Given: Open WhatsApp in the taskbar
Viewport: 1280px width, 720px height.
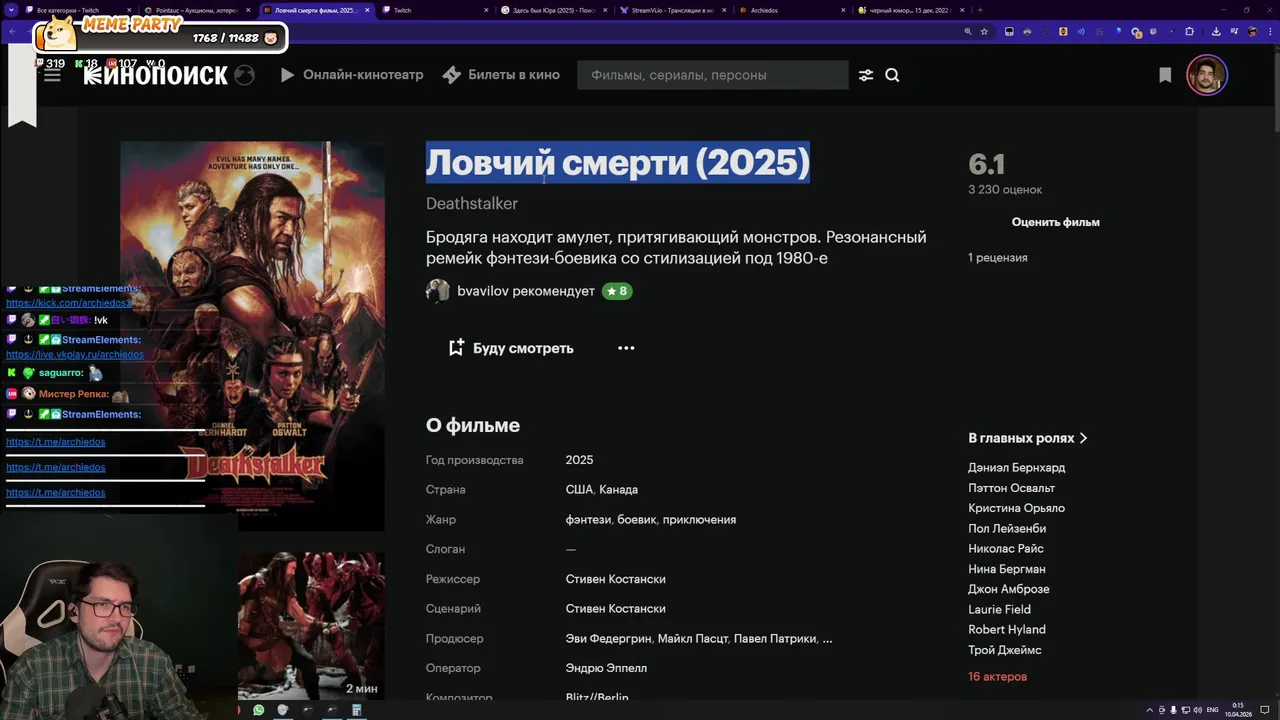Looking at the screenshot, I should (x=259, y=710).
